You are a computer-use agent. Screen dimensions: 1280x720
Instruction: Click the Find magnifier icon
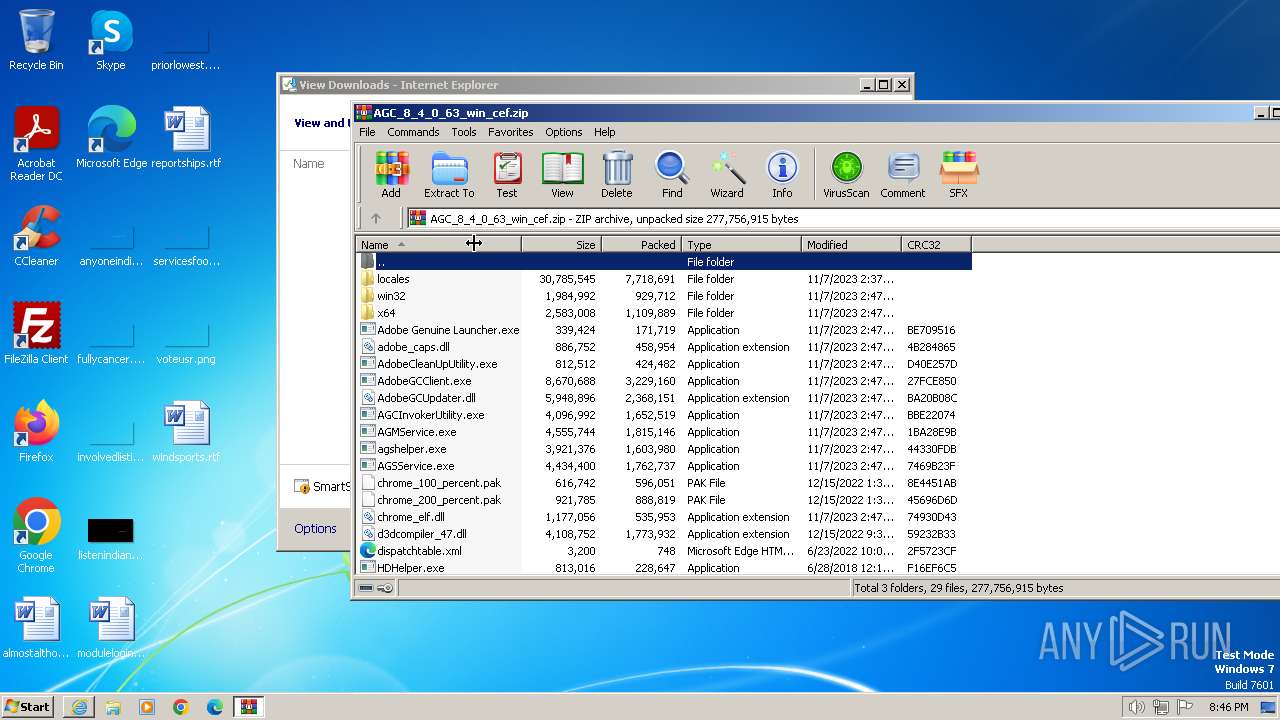click(672, 175)
